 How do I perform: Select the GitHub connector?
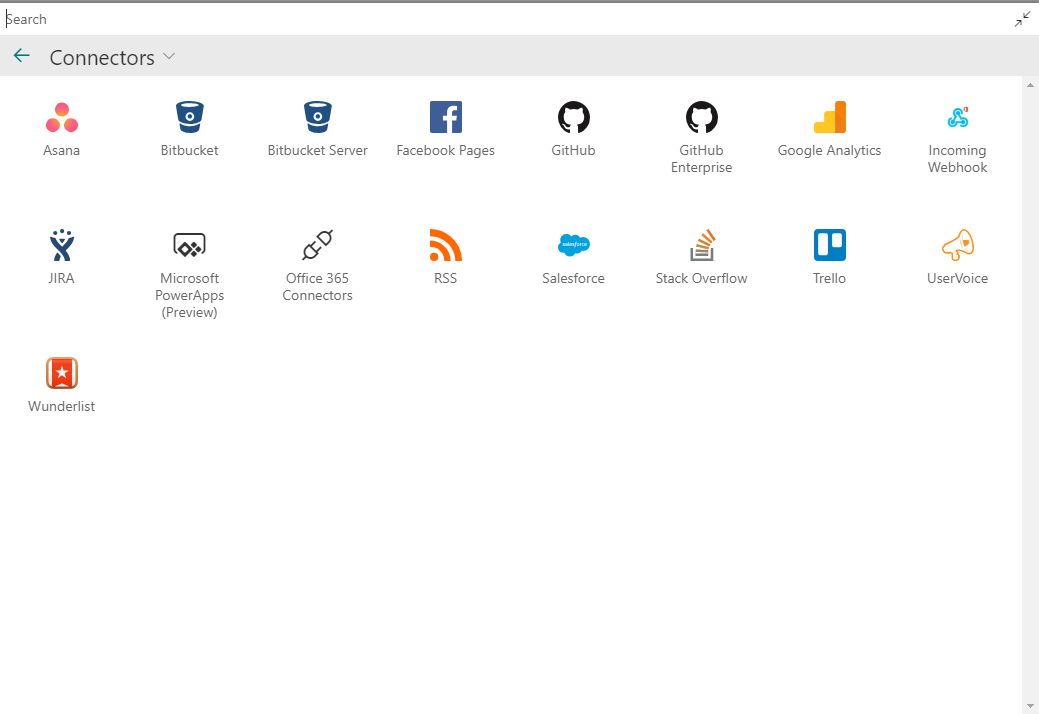click(574, 118)
